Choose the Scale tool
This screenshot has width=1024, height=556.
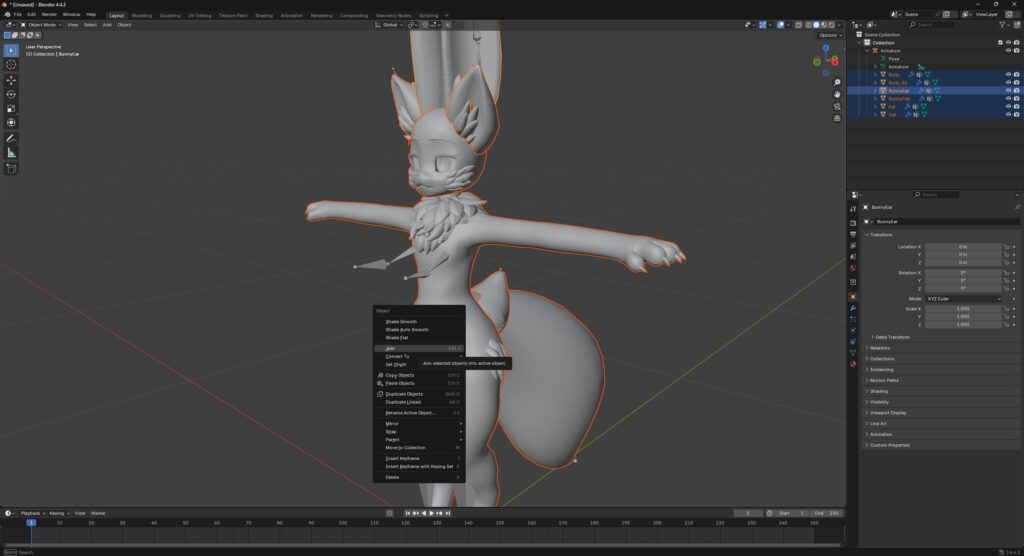(x=12, y=109)
